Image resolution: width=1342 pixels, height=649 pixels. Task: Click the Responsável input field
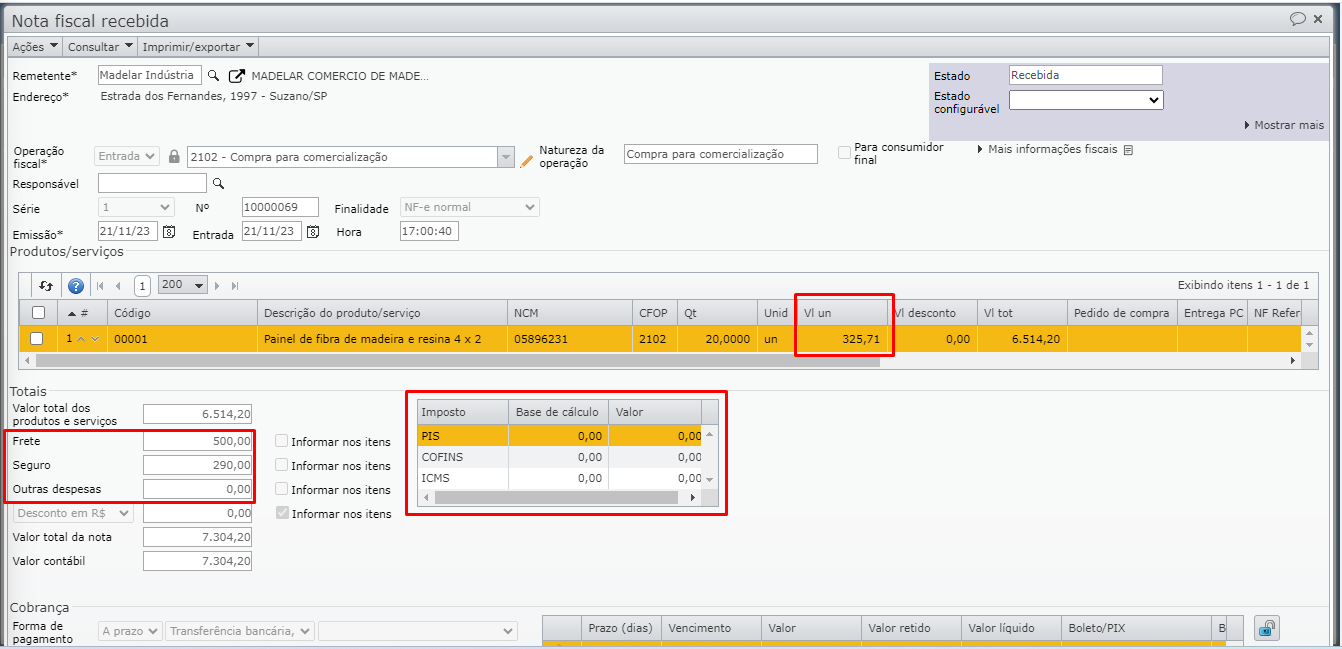click(x=152, y=183)
